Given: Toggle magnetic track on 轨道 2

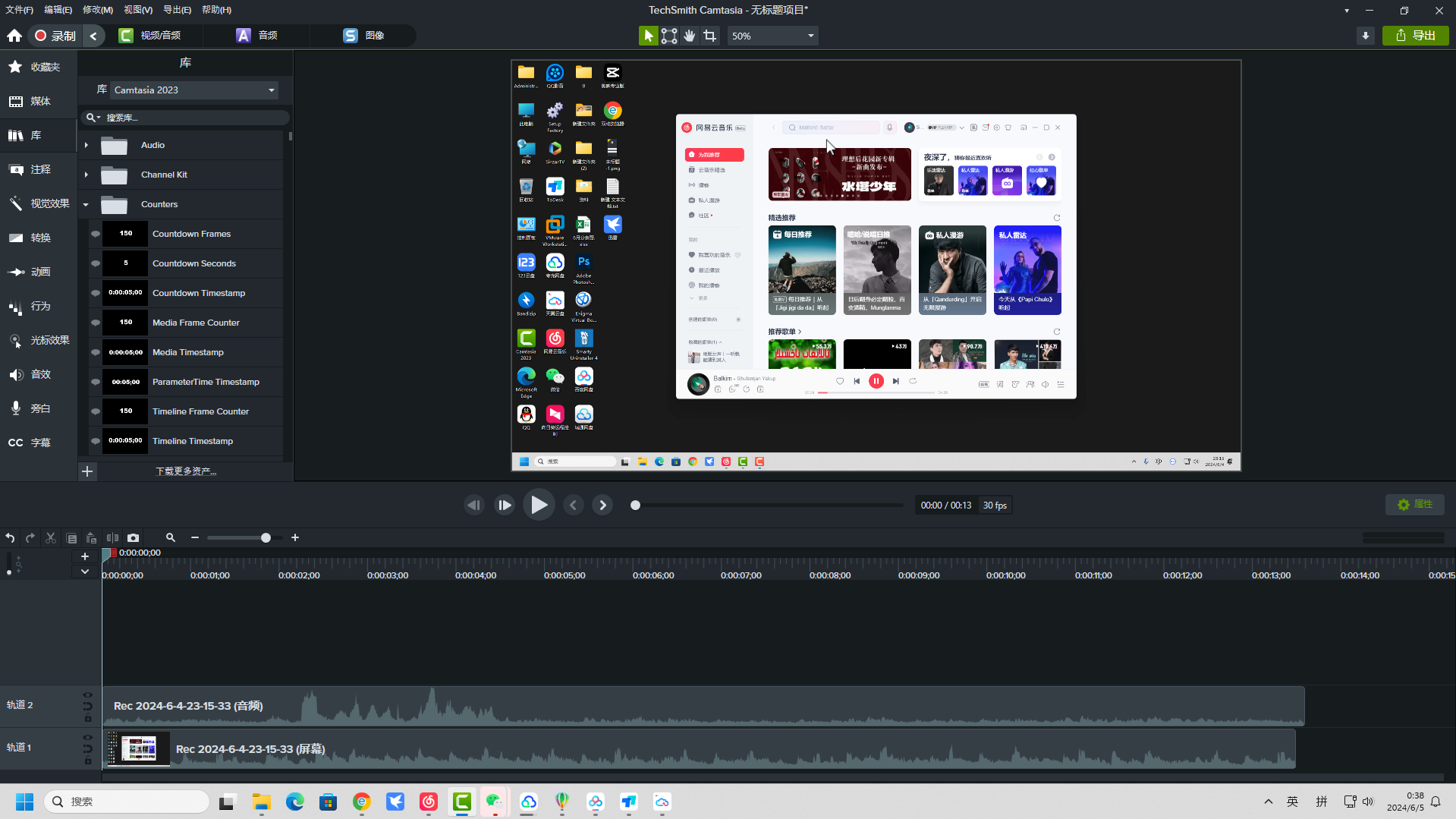Looking at the screenshot, I should (x=88, y=706).
